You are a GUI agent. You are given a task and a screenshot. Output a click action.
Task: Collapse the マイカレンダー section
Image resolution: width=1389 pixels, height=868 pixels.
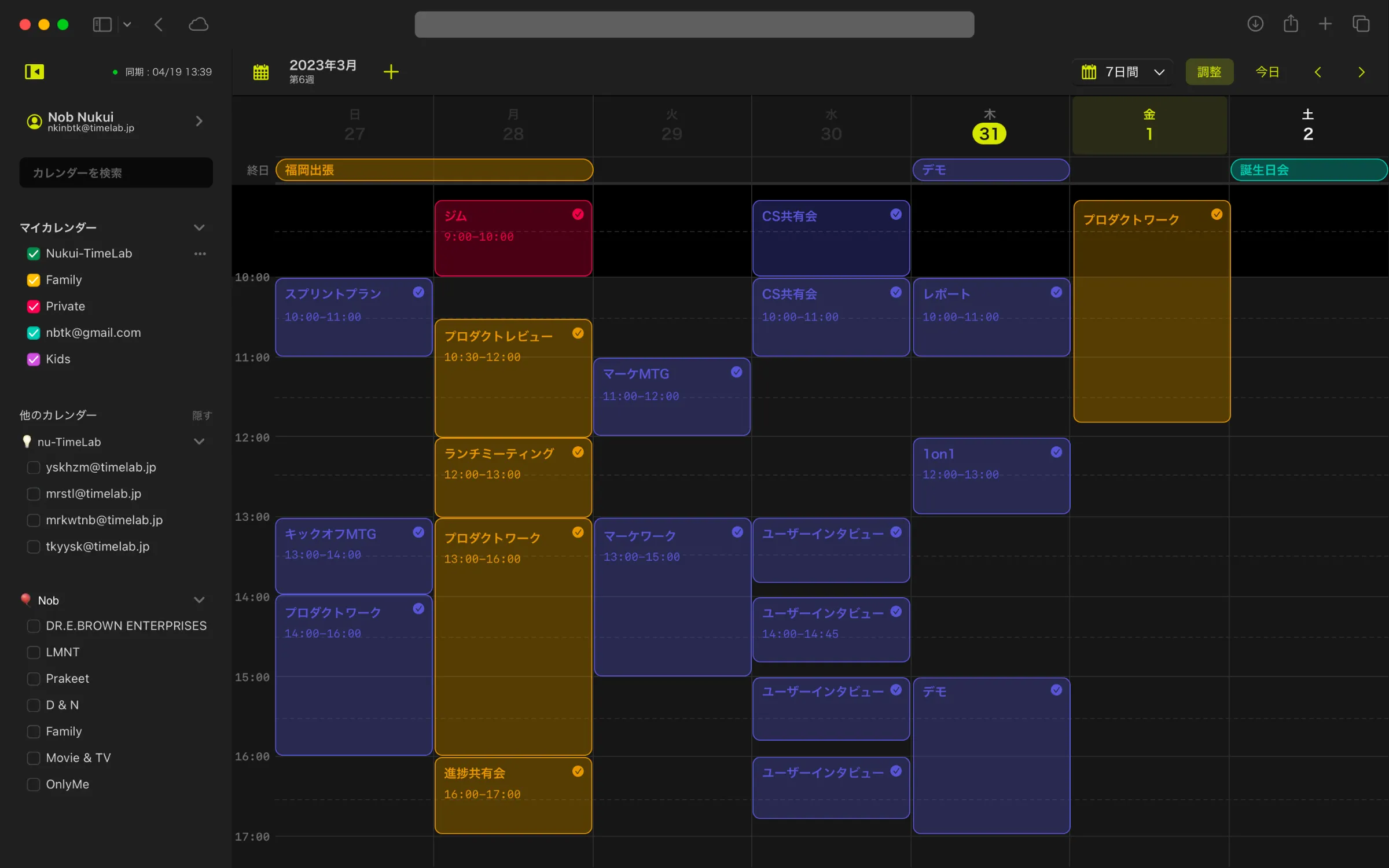(199, 227)
